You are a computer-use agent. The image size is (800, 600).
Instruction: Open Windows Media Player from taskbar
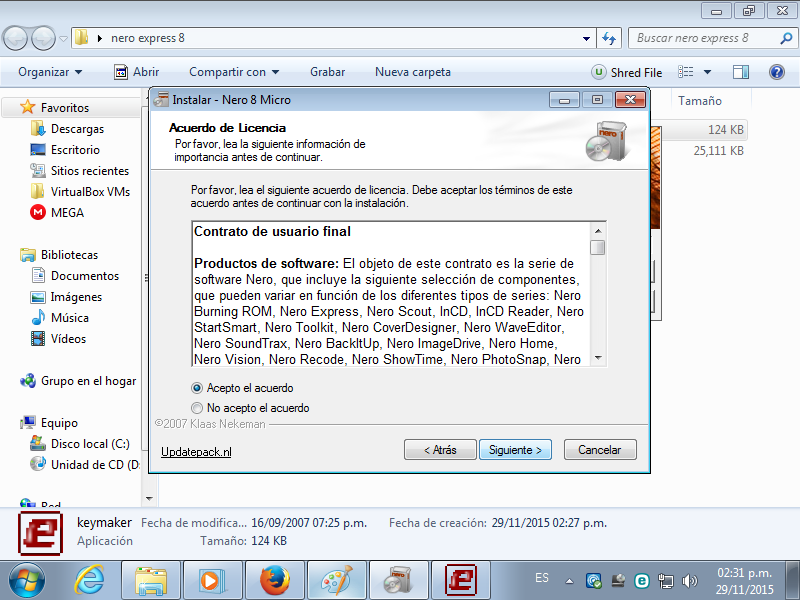coord(213,581)
